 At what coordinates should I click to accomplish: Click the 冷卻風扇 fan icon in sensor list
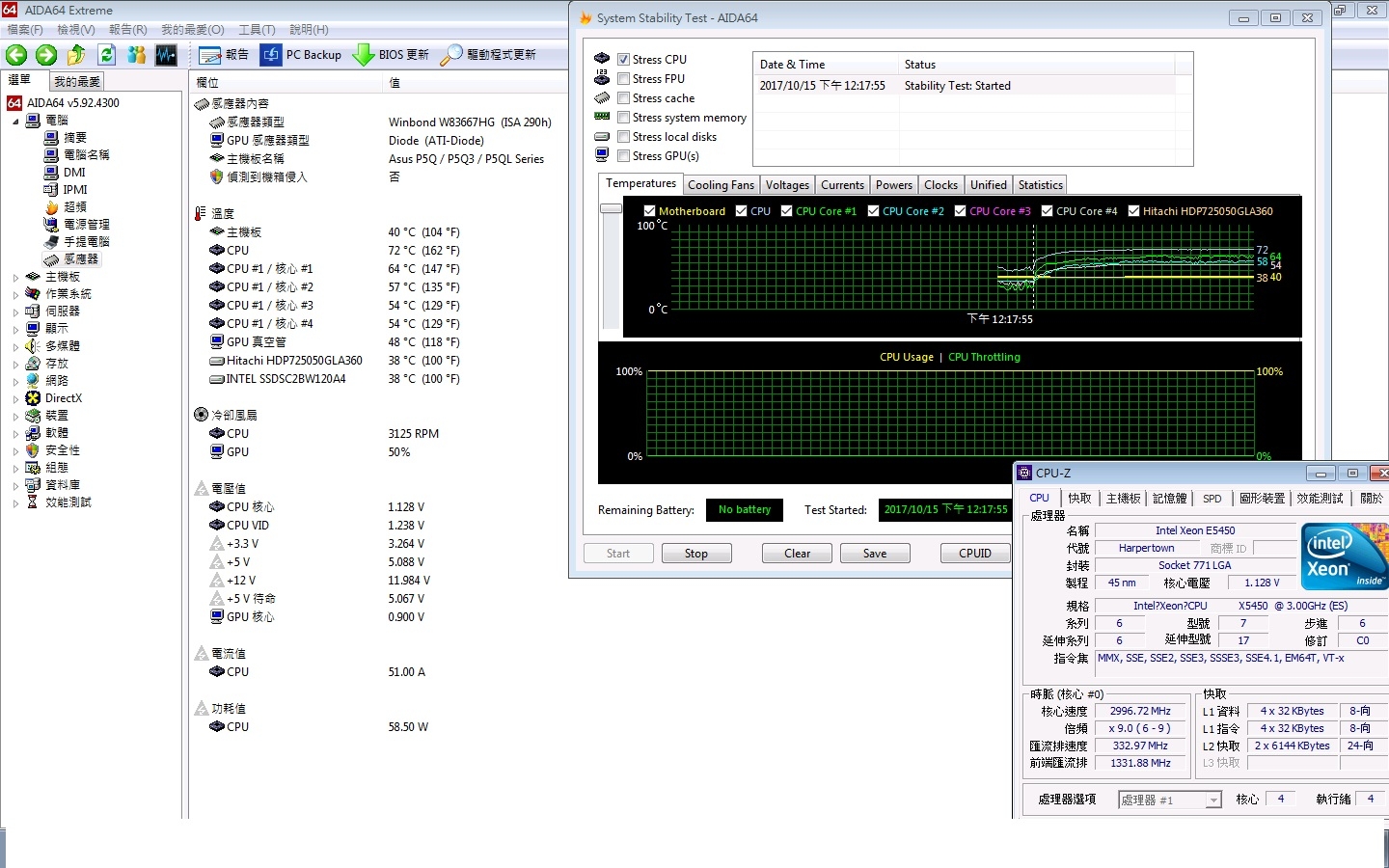tap(201, 415)
